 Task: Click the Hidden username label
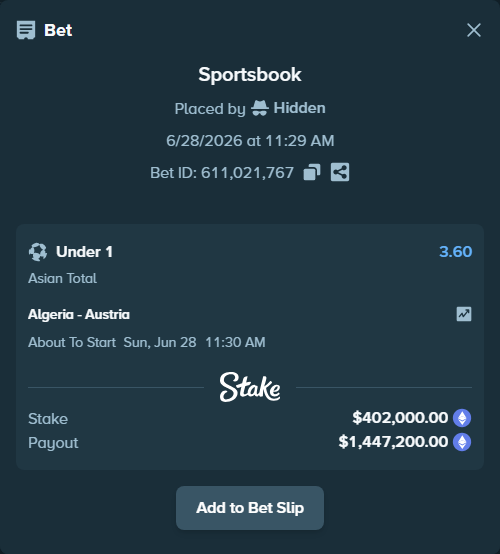tap(299, 108)
